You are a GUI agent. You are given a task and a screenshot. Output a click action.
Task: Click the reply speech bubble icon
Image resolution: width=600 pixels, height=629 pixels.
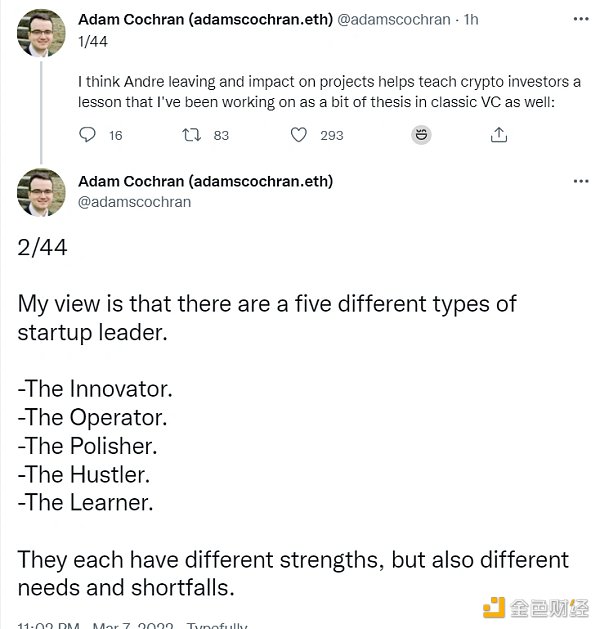point(88,135)
